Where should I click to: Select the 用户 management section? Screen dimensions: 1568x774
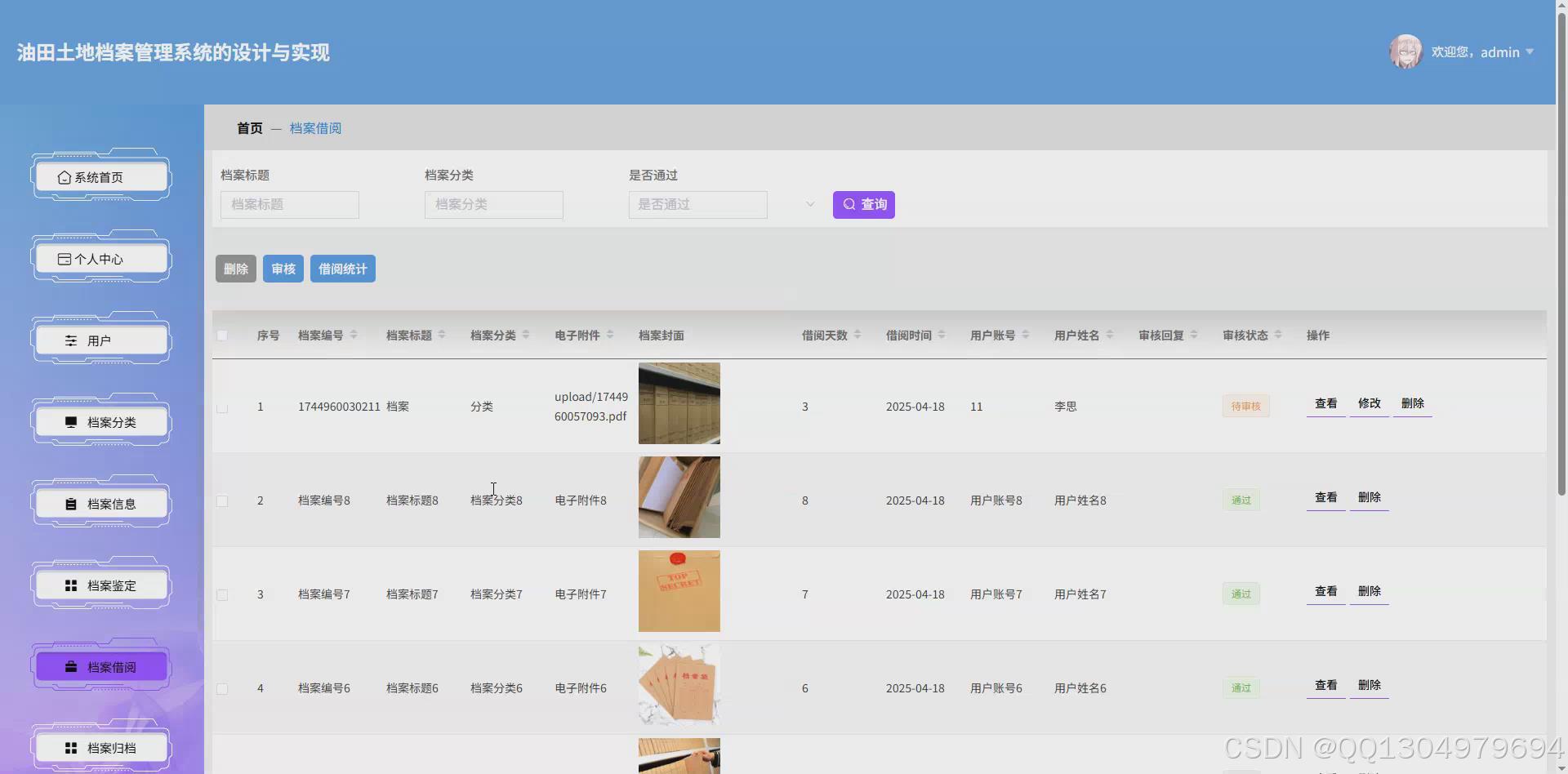(100, 340)
